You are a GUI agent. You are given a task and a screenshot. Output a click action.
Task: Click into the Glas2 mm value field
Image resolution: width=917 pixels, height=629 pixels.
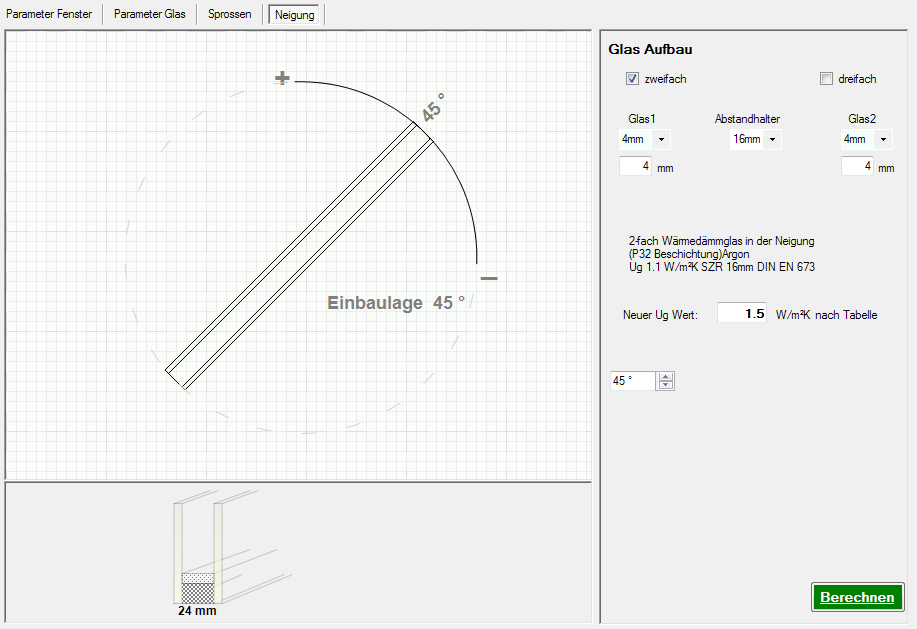click(x=857, y=166)
